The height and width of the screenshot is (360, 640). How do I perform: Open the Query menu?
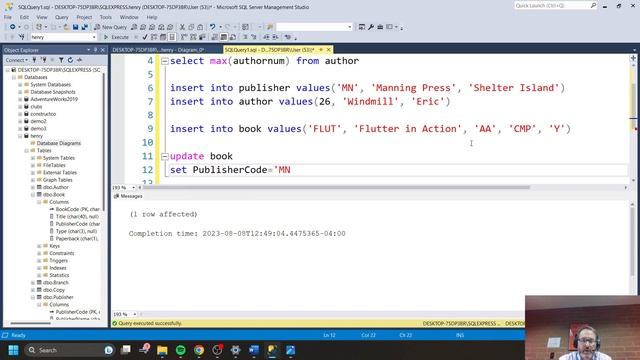62,17
